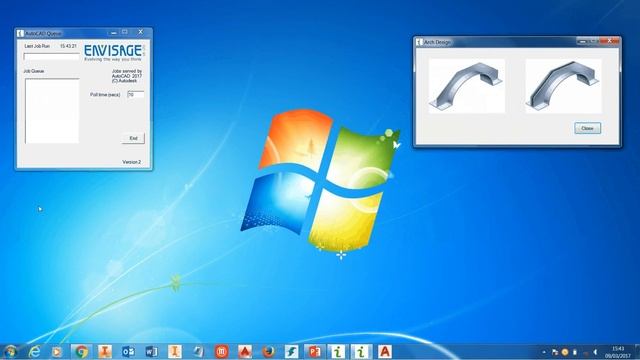Open the volume speaker tray icon

(x=596, y=352)
